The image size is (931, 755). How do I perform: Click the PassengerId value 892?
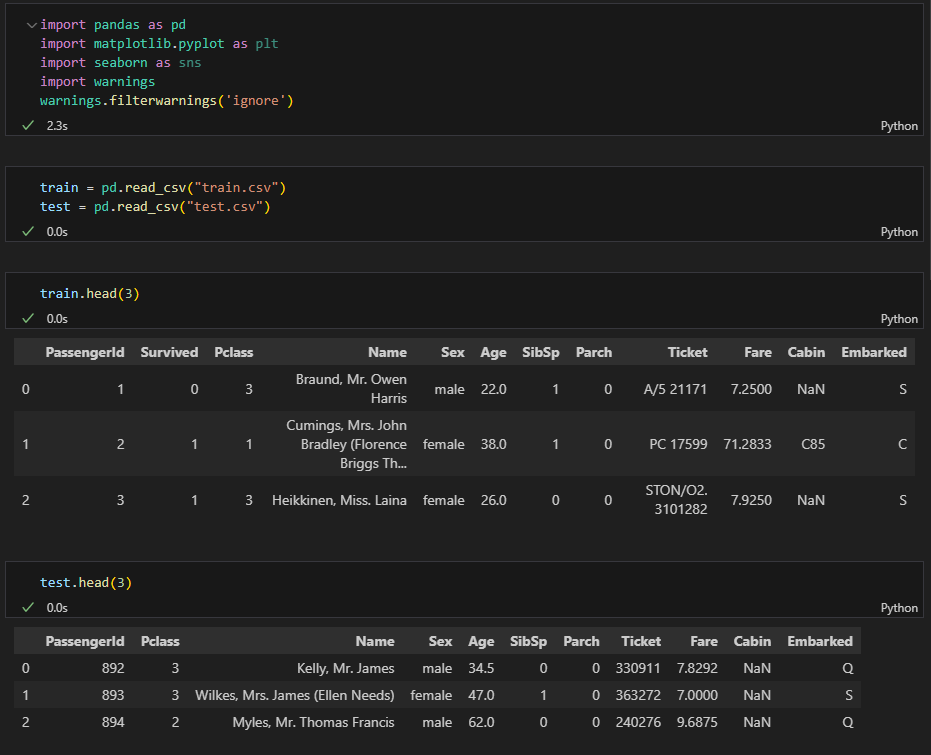point(113,668)
